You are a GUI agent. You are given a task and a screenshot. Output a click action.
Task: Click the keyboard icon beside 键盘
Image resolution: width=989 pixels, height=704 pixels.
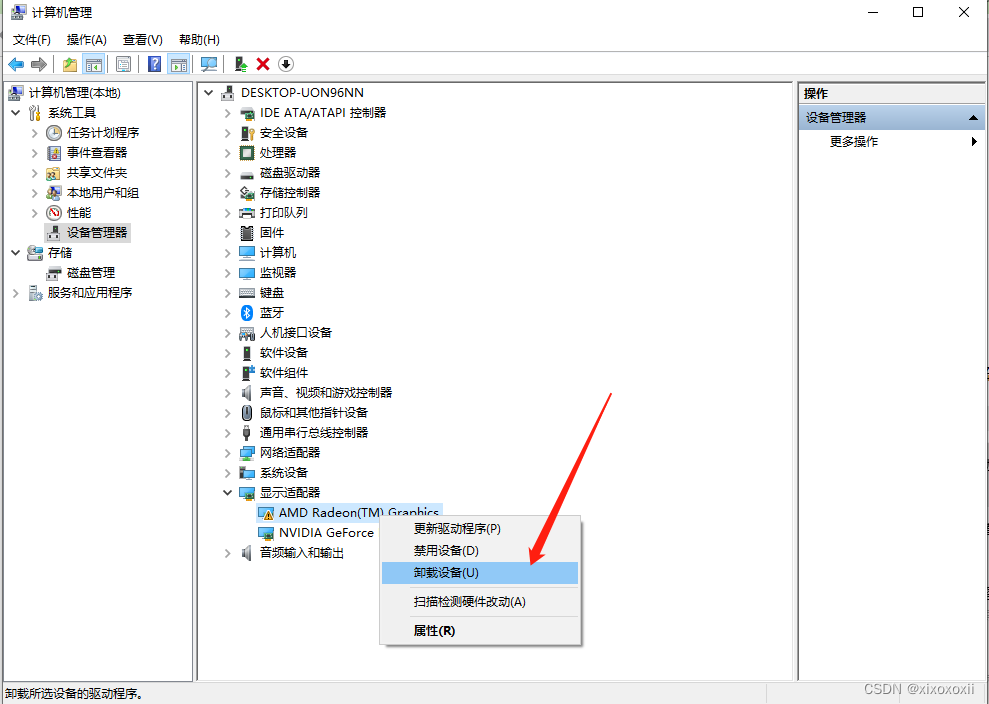click(247, 293)
